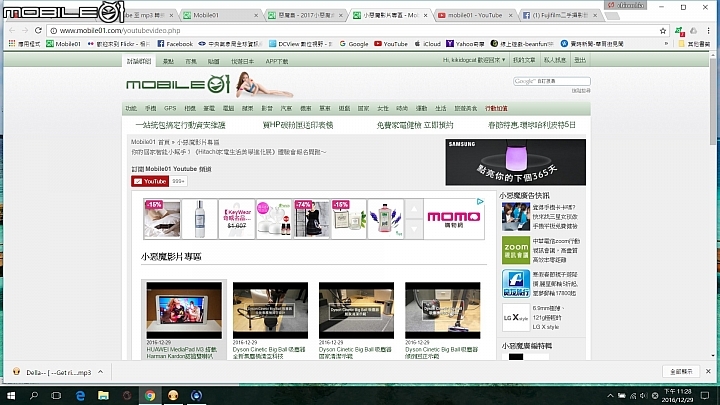Open the YouTube bookmark in bookmarks bar

pos(391,44)
